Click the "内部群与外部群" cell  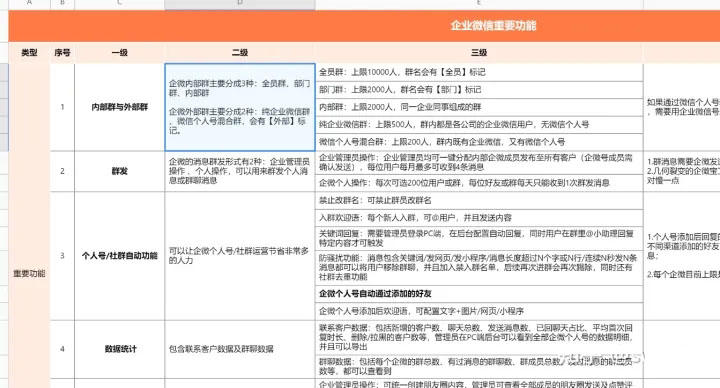(119, 107)
